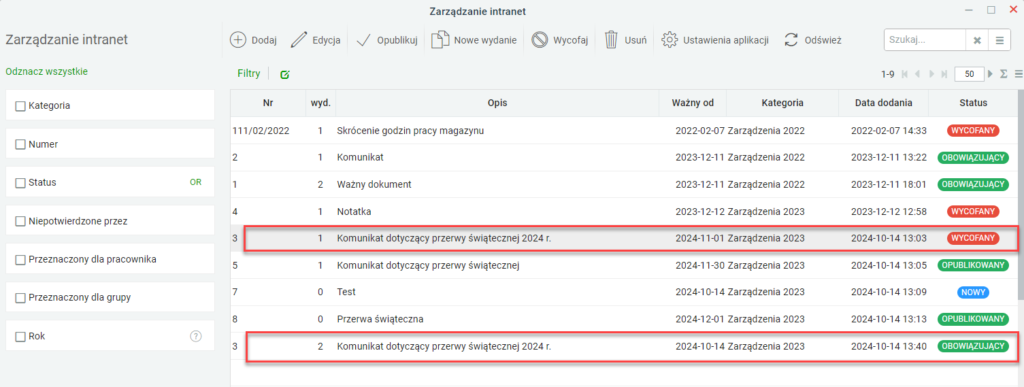Apply page size arrow after 50
The image size is (1024, 387).
click(x=991, y=74)
